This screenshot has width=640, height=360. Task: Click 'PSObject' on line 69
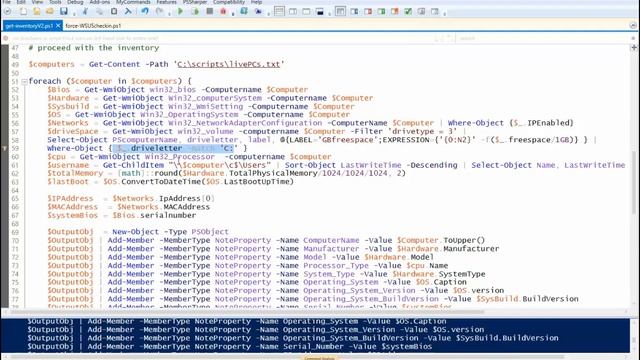(x=210, y=232)
